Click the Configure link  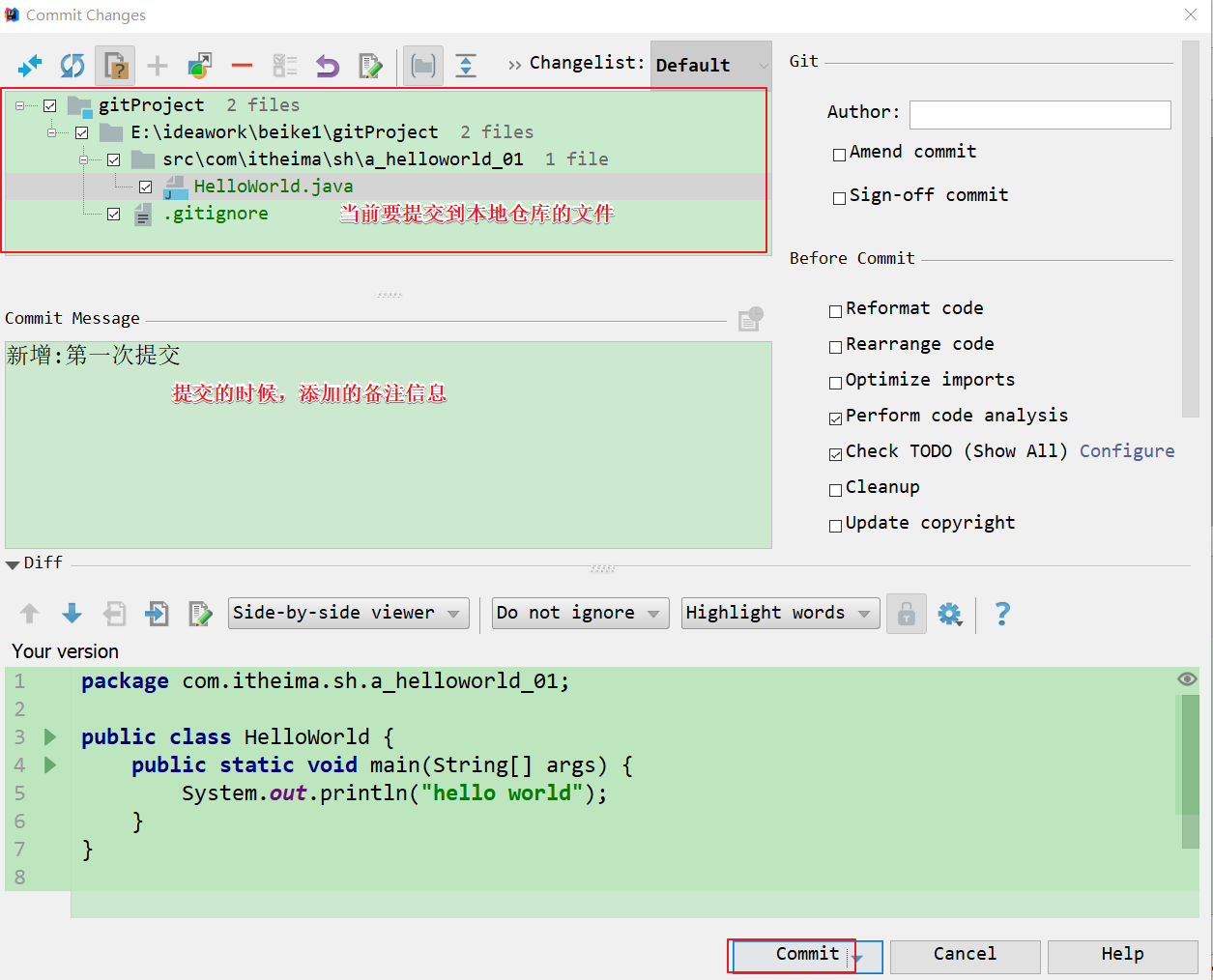click(1127, 451)
